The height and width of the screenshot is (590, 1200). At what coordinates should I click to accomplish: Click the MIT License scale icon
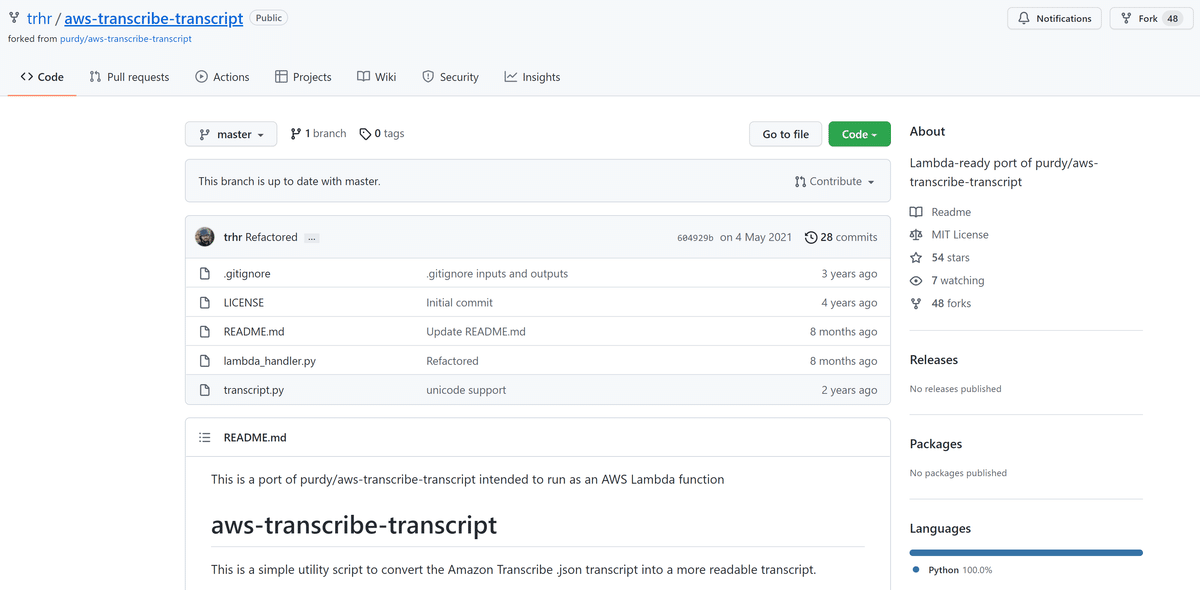click(916, 235)
